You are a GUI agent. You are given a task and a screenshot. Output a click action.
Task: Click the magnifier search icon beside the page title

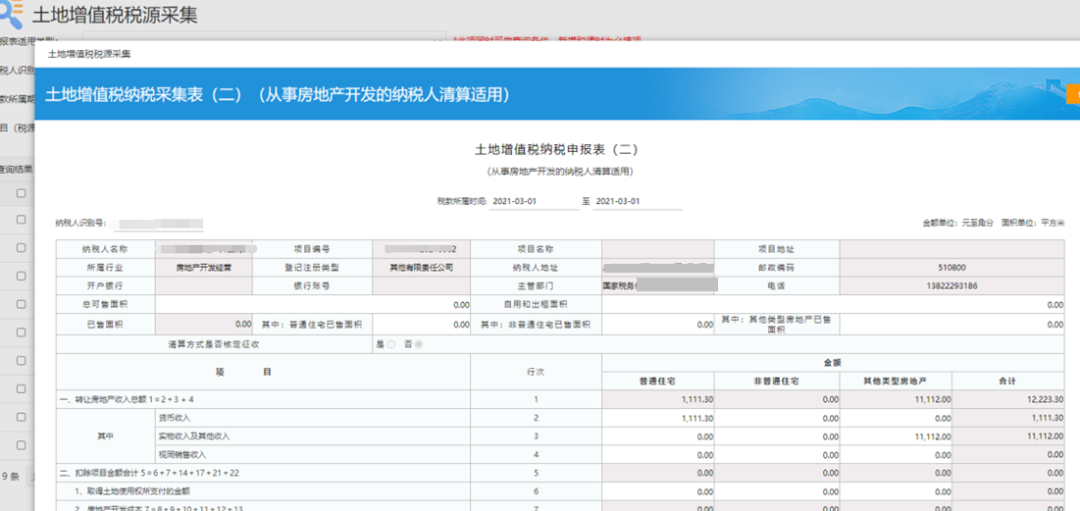[x=12, y=14]
